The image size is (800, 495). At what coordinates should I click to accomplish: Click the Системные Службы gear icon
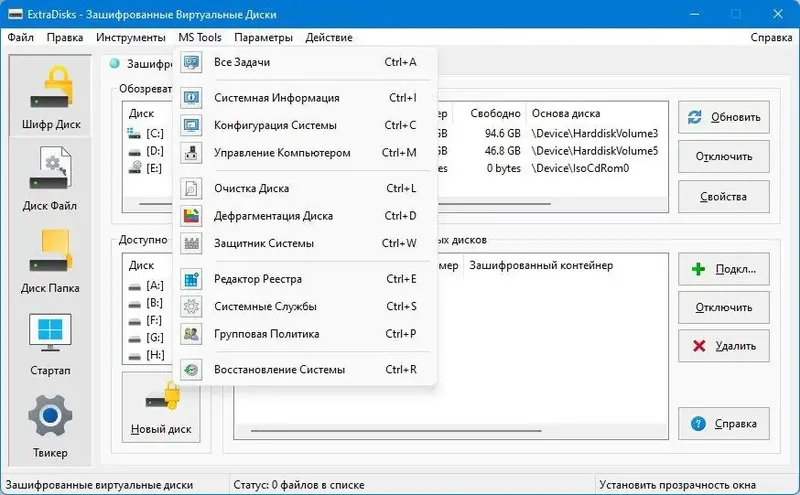click(191, 307)
